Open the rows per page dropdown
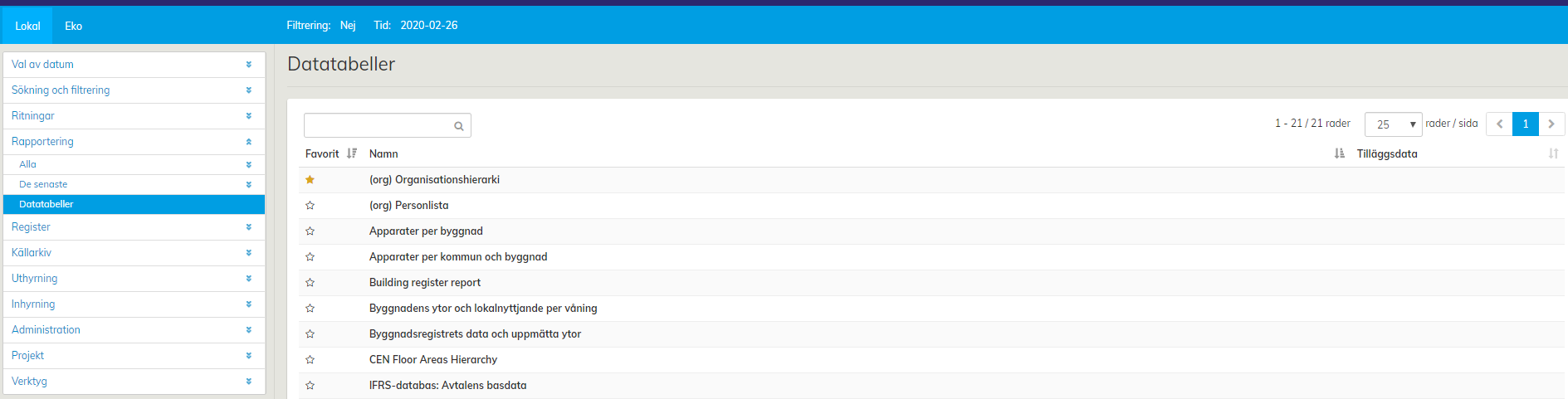The width and height of the screenshot is (1568, 399). (x=1393, y=124)
